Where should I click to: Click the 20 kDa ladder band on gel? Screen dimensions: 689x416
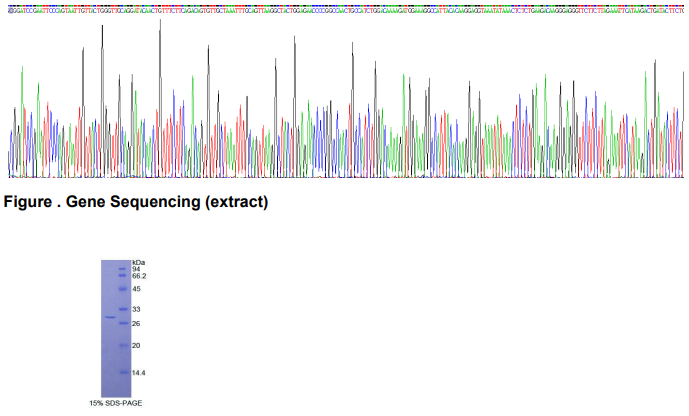(122, 345)
